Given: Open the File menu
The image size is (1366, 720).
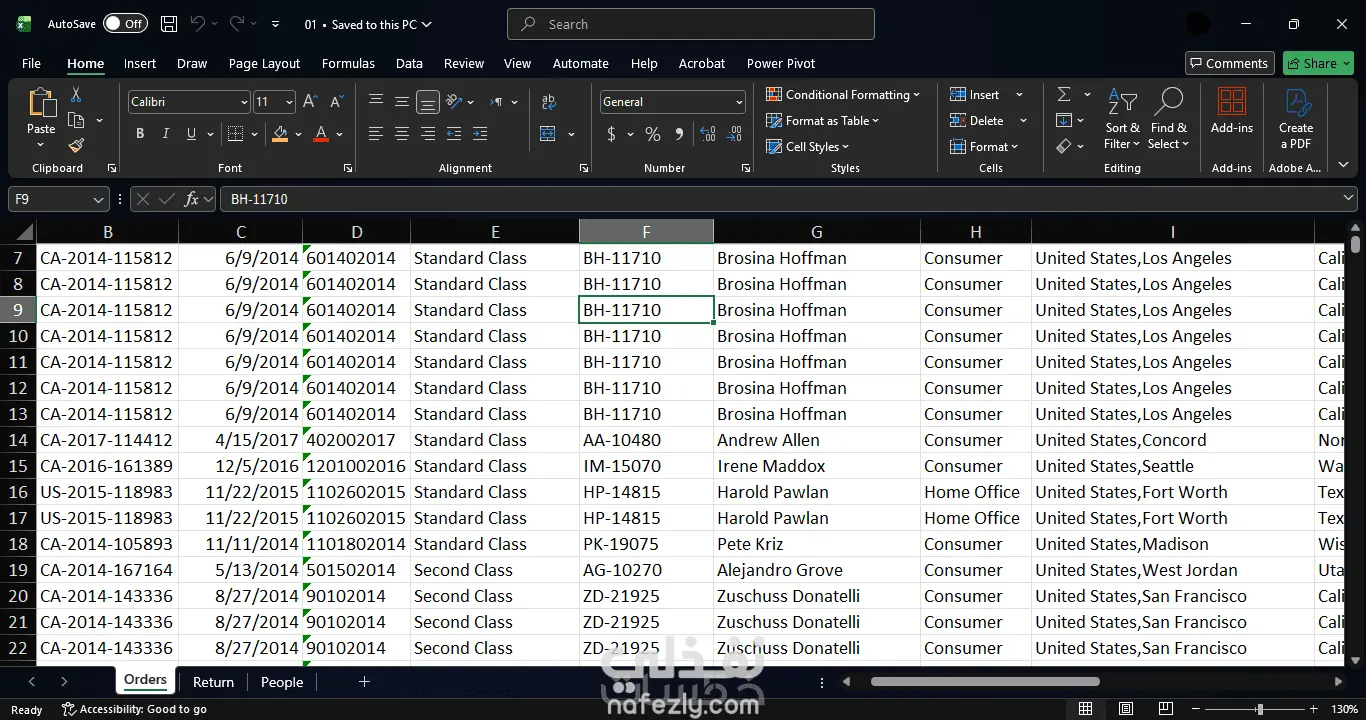Looking at the screenshot, I should point(31,63).
